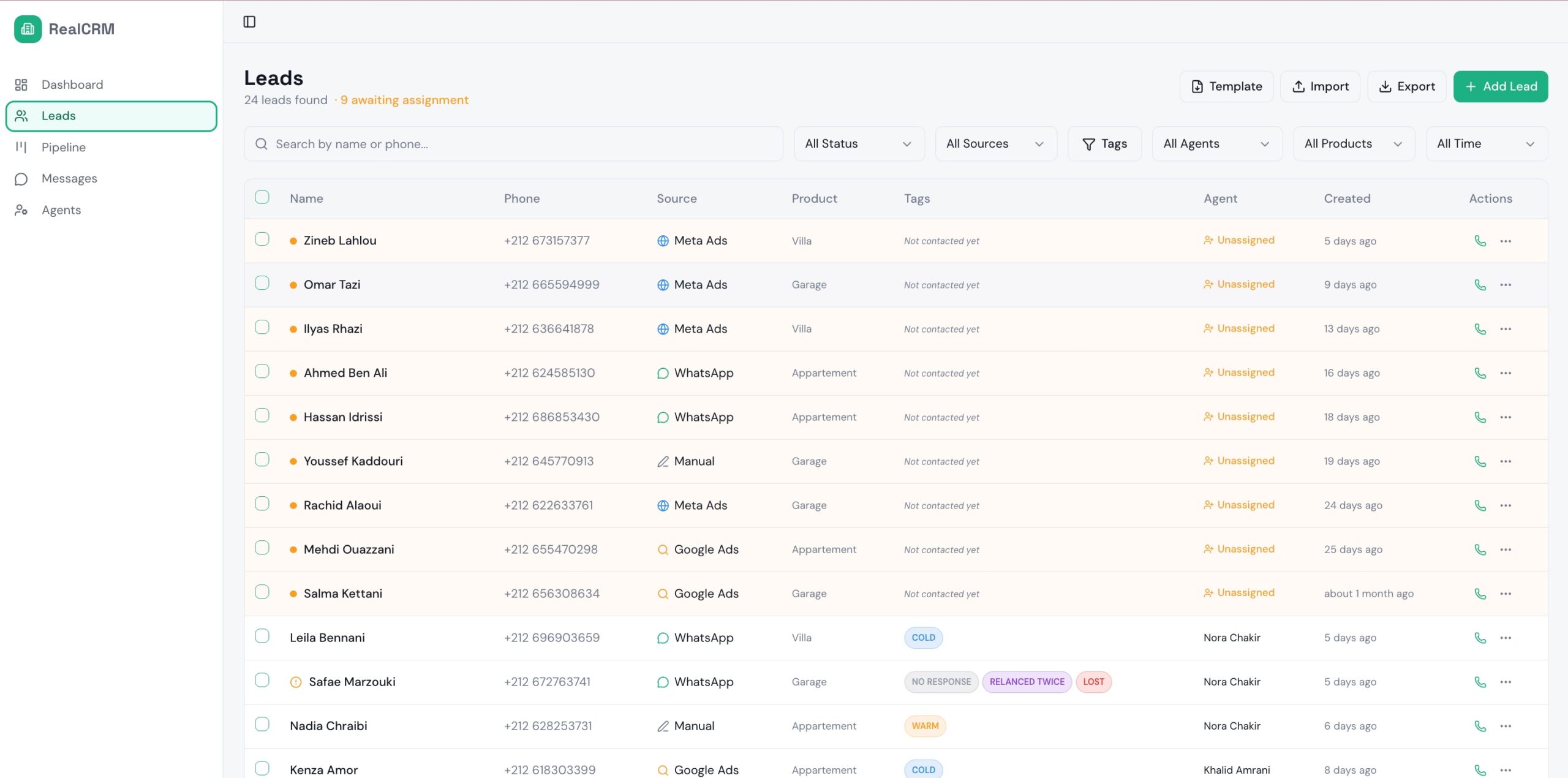
Task: Click the COLD tag on Leila Bennani
Action: click(923, 638)
